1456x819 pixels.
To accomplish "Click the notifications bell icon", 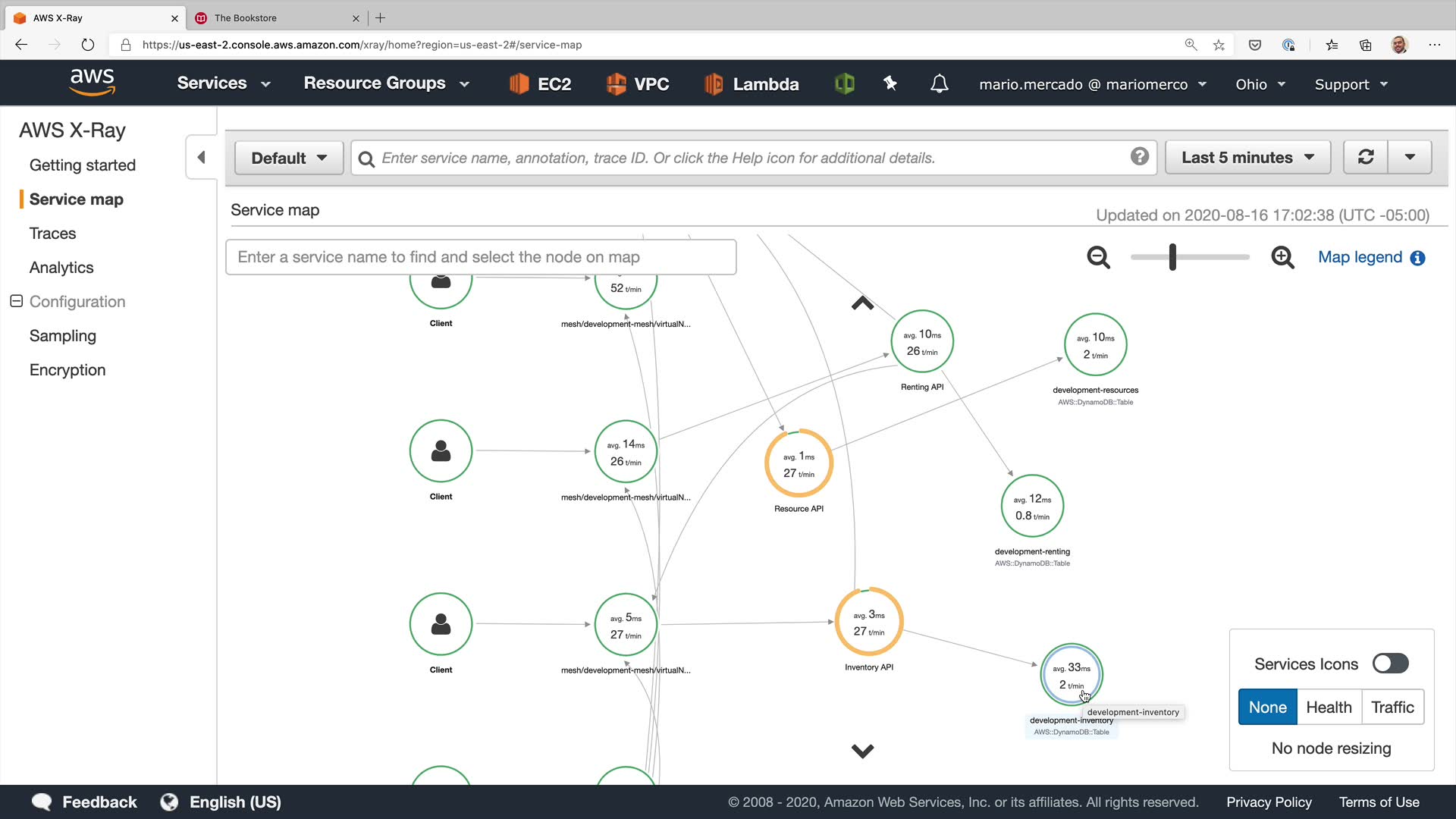I will click(x=939, y=83).
